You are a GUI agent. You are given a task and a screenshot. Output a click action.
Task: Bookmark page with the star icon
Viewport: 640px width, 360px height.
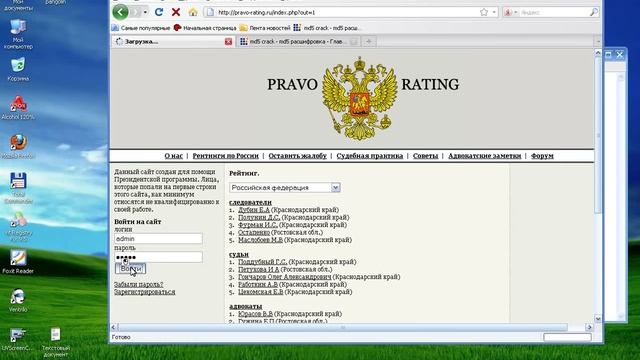484,12
